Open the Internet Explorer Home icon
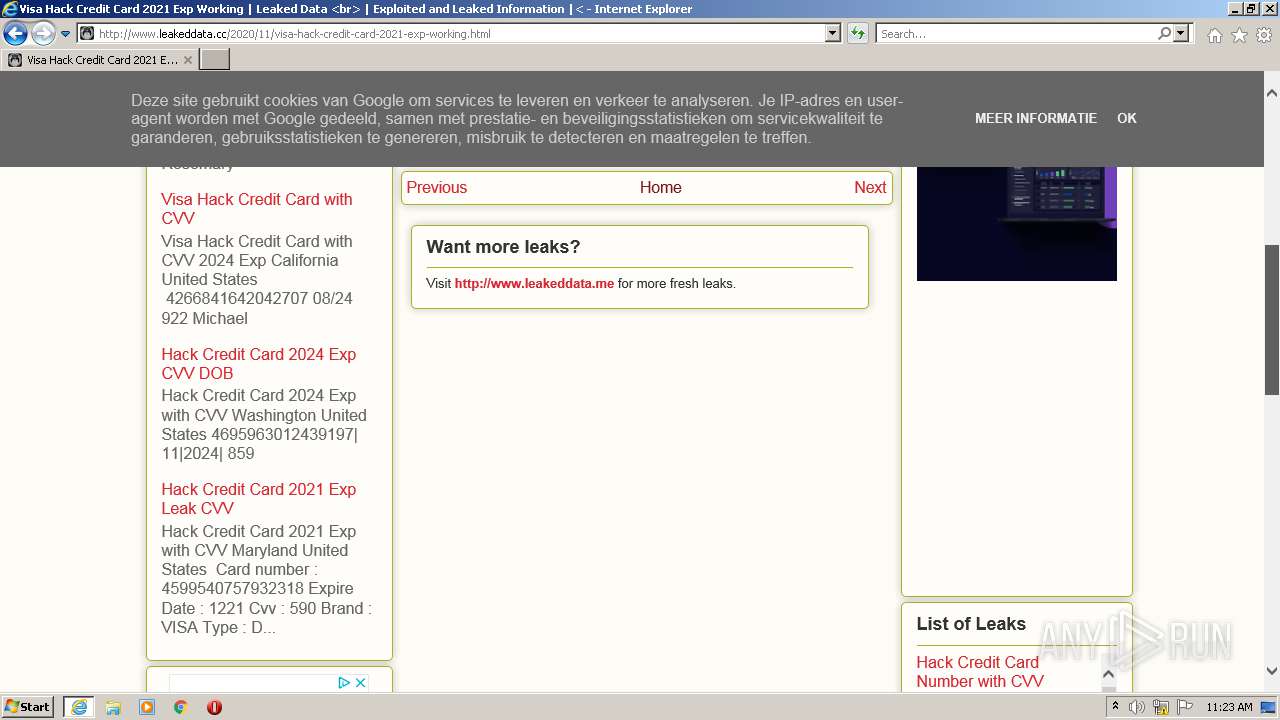The image size is (1280, 720). point(1214,35)
